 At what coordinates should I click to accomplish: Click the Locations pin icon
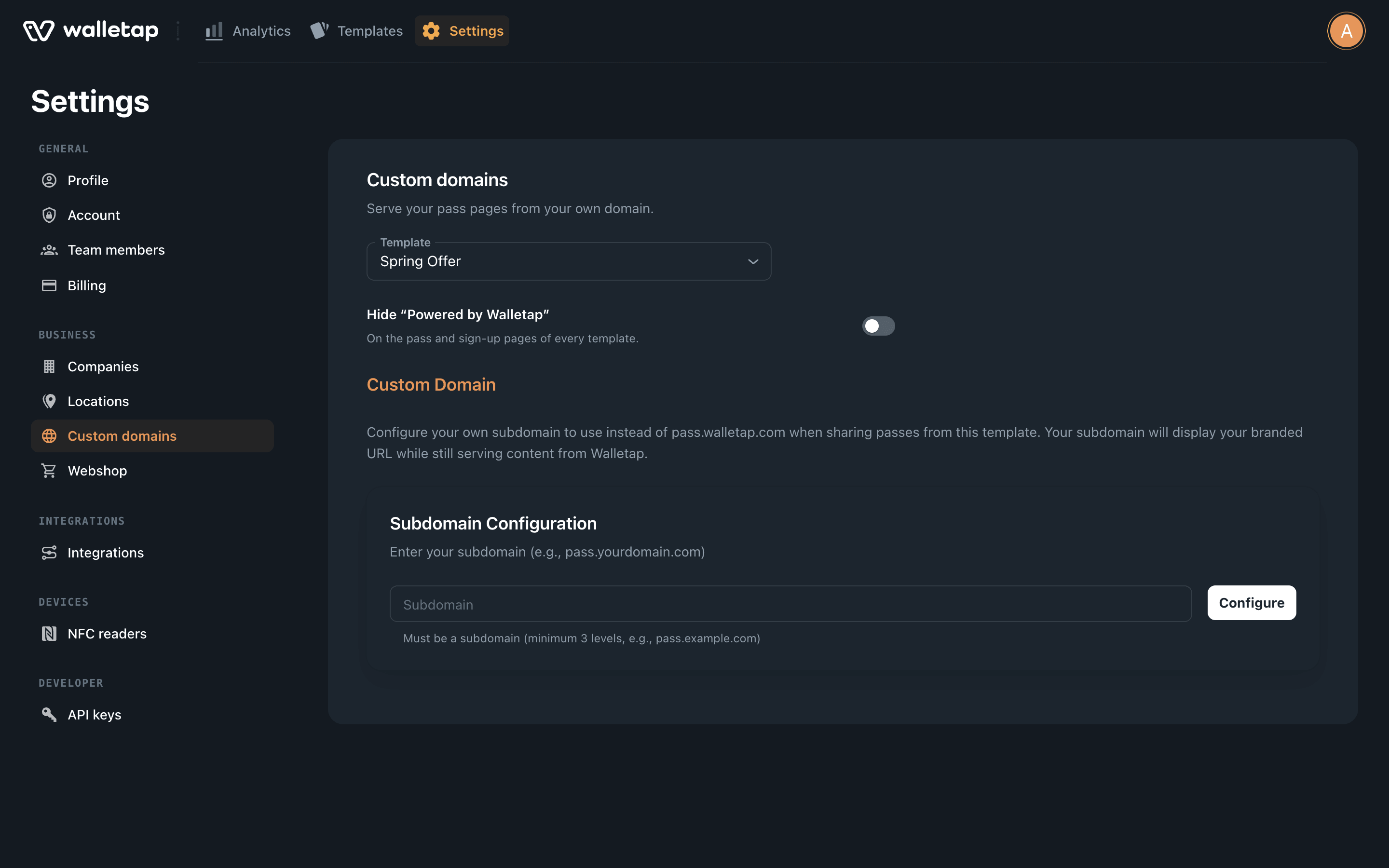pyautogui.click(x=49, y=401)
